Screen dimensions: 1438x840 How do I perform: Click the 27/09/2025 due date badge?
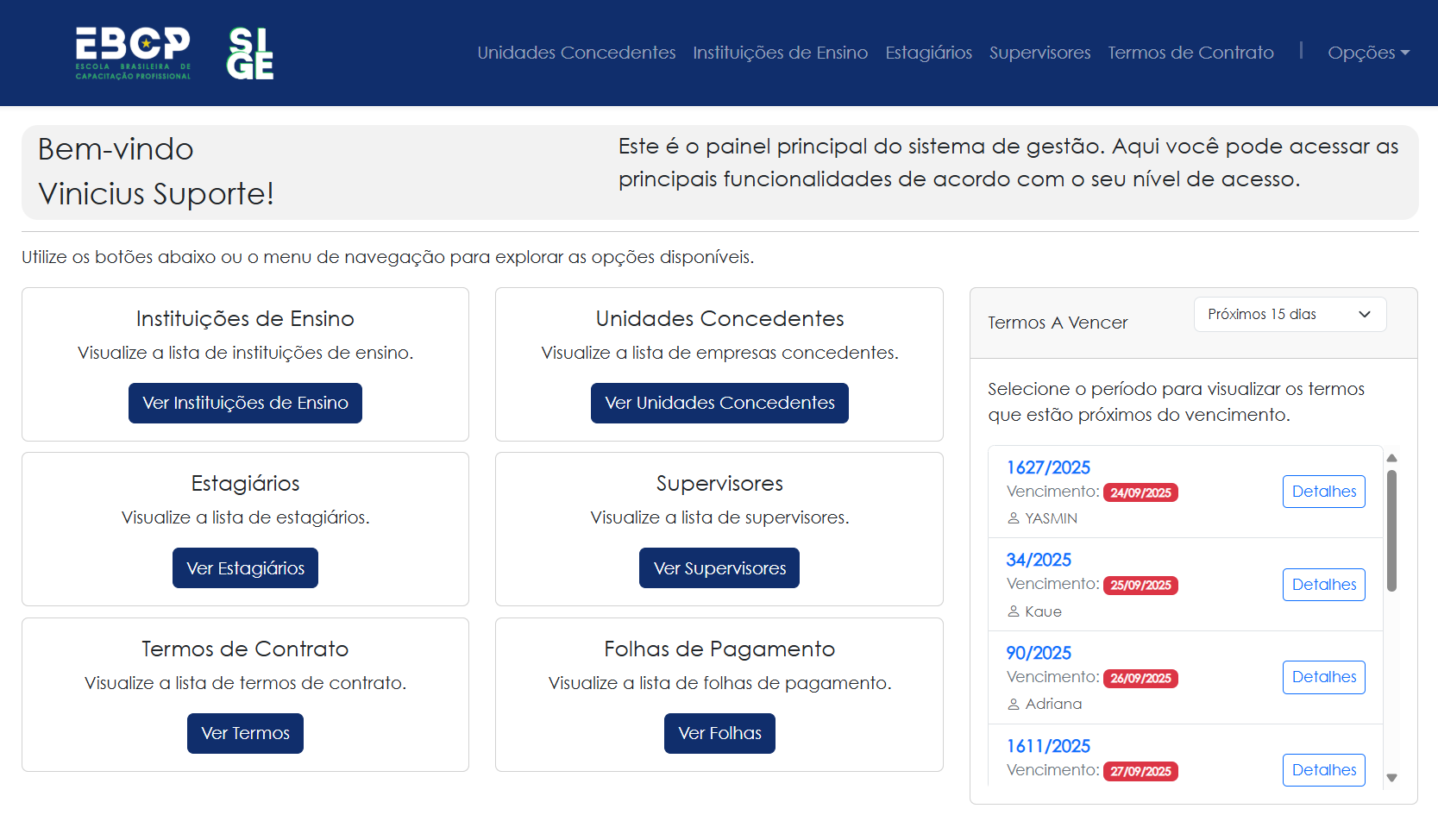click(1140, 771)
